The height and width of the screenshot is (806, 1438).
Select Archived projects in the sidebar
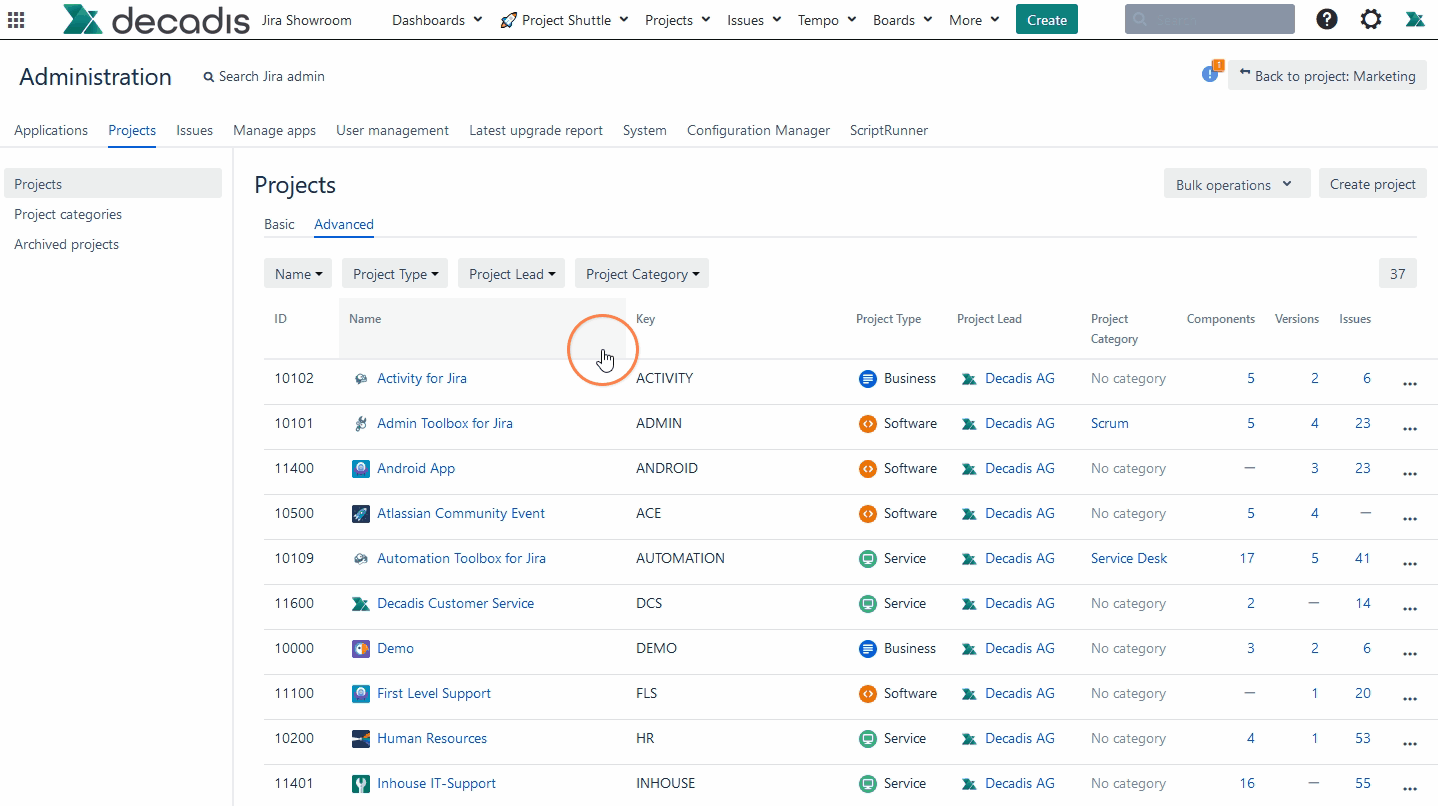click(x=66, y=244)
